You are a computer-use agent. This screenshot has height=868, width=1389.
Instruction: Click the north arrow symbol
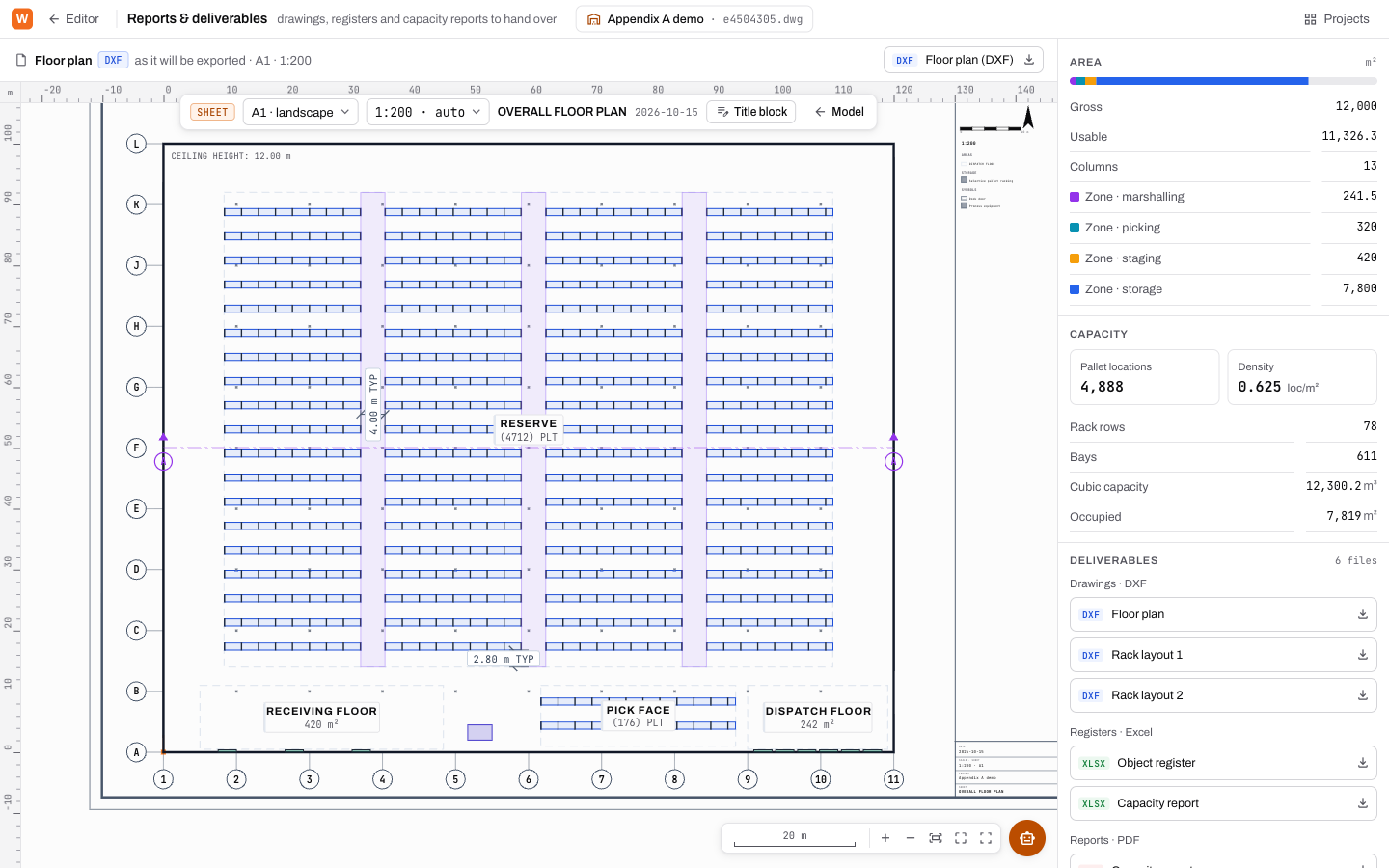(1028, 119)
